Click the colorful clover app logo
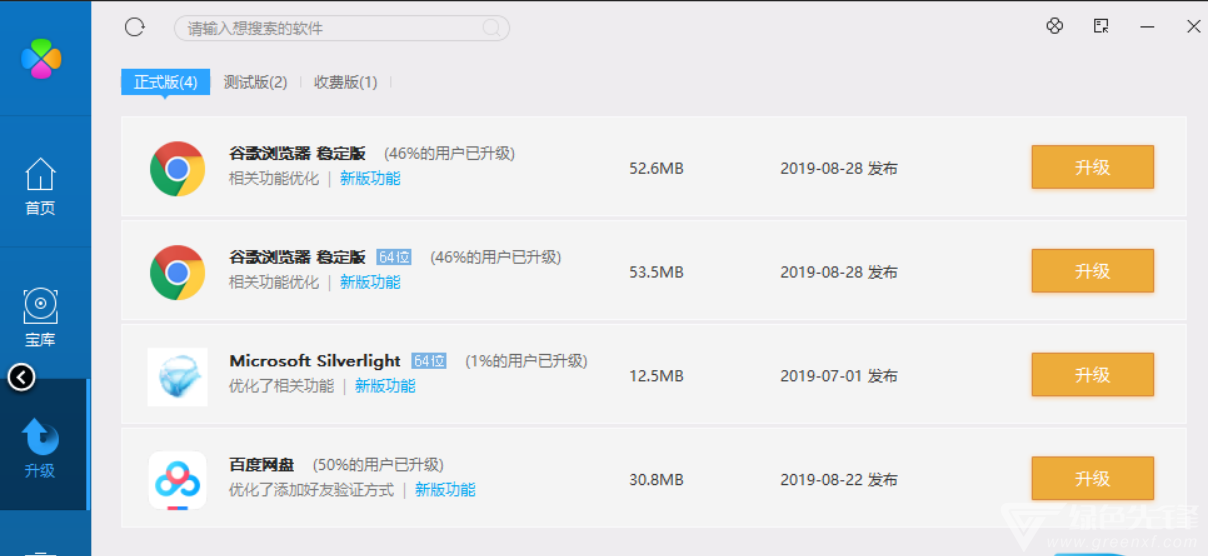This screenshot has width=1208, height=556. coord(41,58)
